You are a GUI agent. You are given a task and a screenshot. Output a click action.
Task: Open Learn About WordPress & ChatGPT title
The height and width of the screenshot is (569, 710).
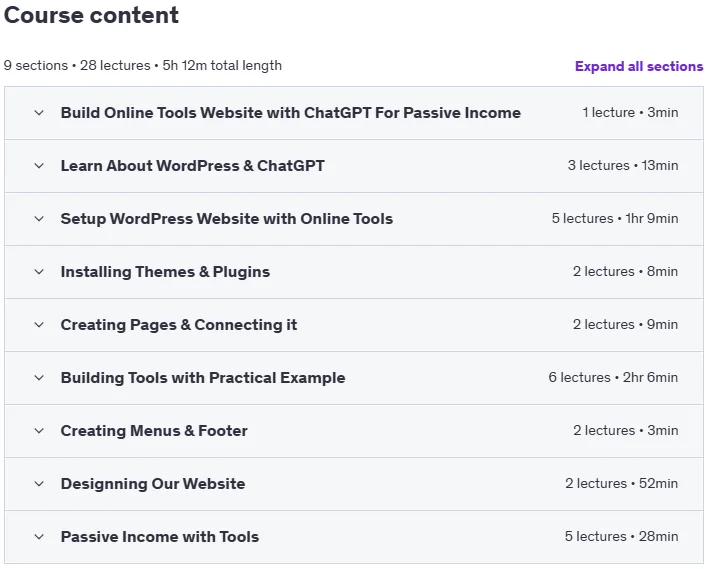192,166
